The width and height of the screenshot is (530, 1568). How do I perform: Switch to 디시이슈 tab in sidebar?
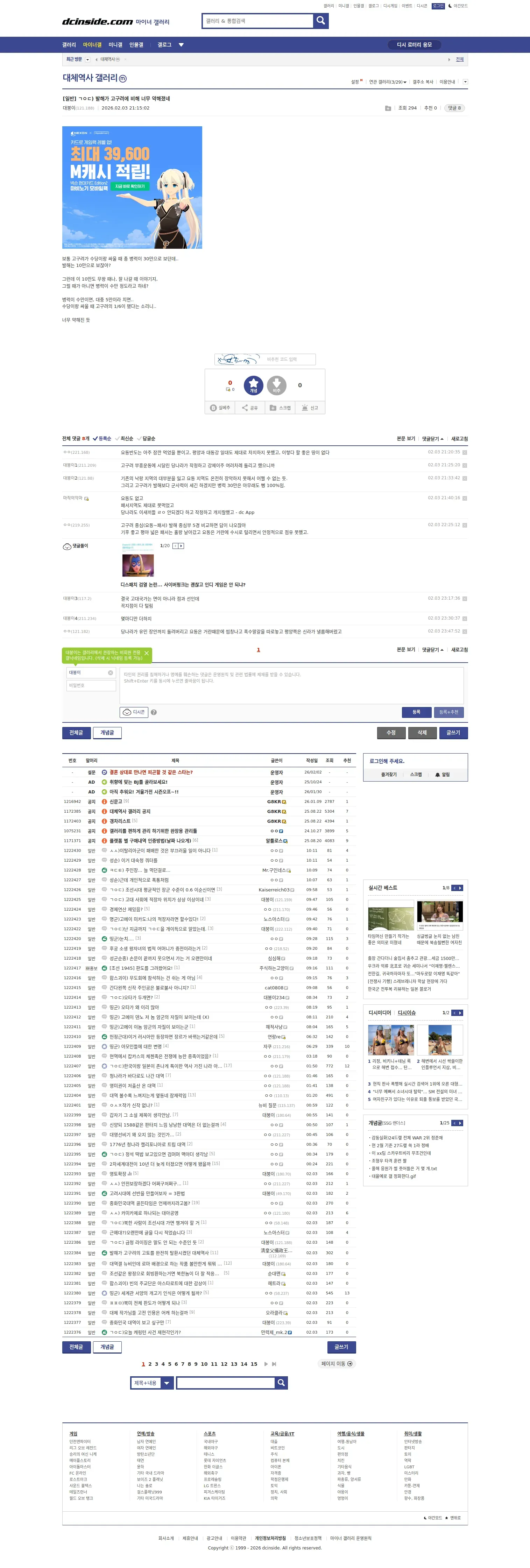[x=407, y=1013]
